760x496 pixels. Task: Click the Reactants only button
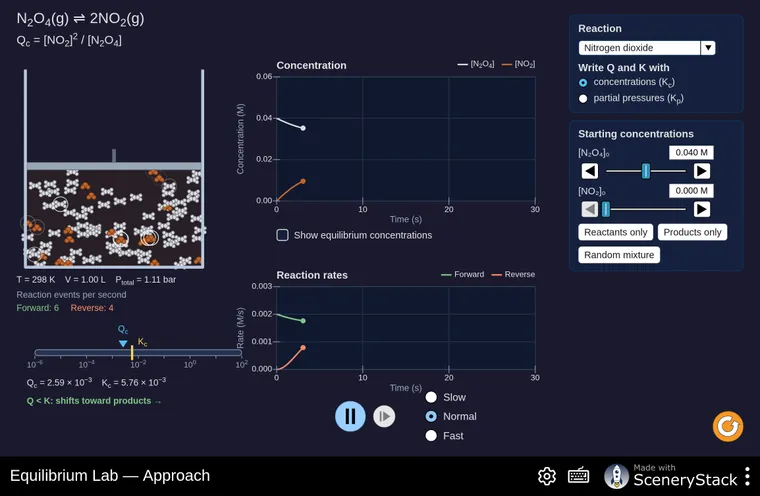[616, 232]
